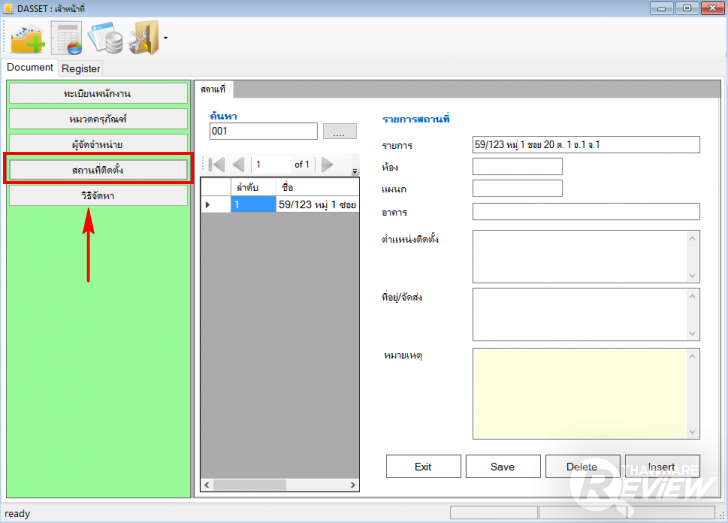Viewport: 728px width, 523px height.
Task: Click scroll down arrow in ตำแหน่งติดตั้ง box
Action: click(x=692, y=275)
